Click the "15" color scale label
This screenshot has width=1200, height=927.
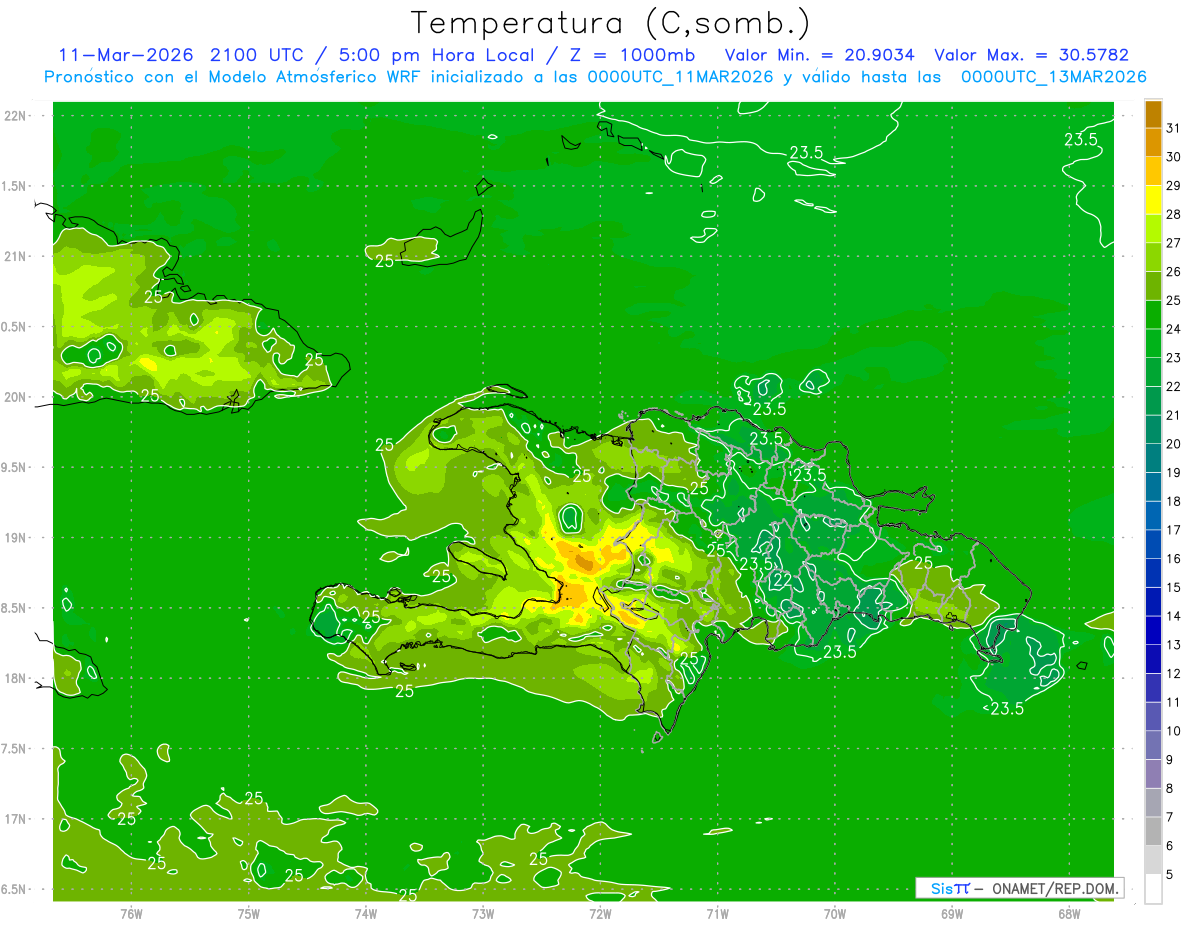[x=1173, y=587]
